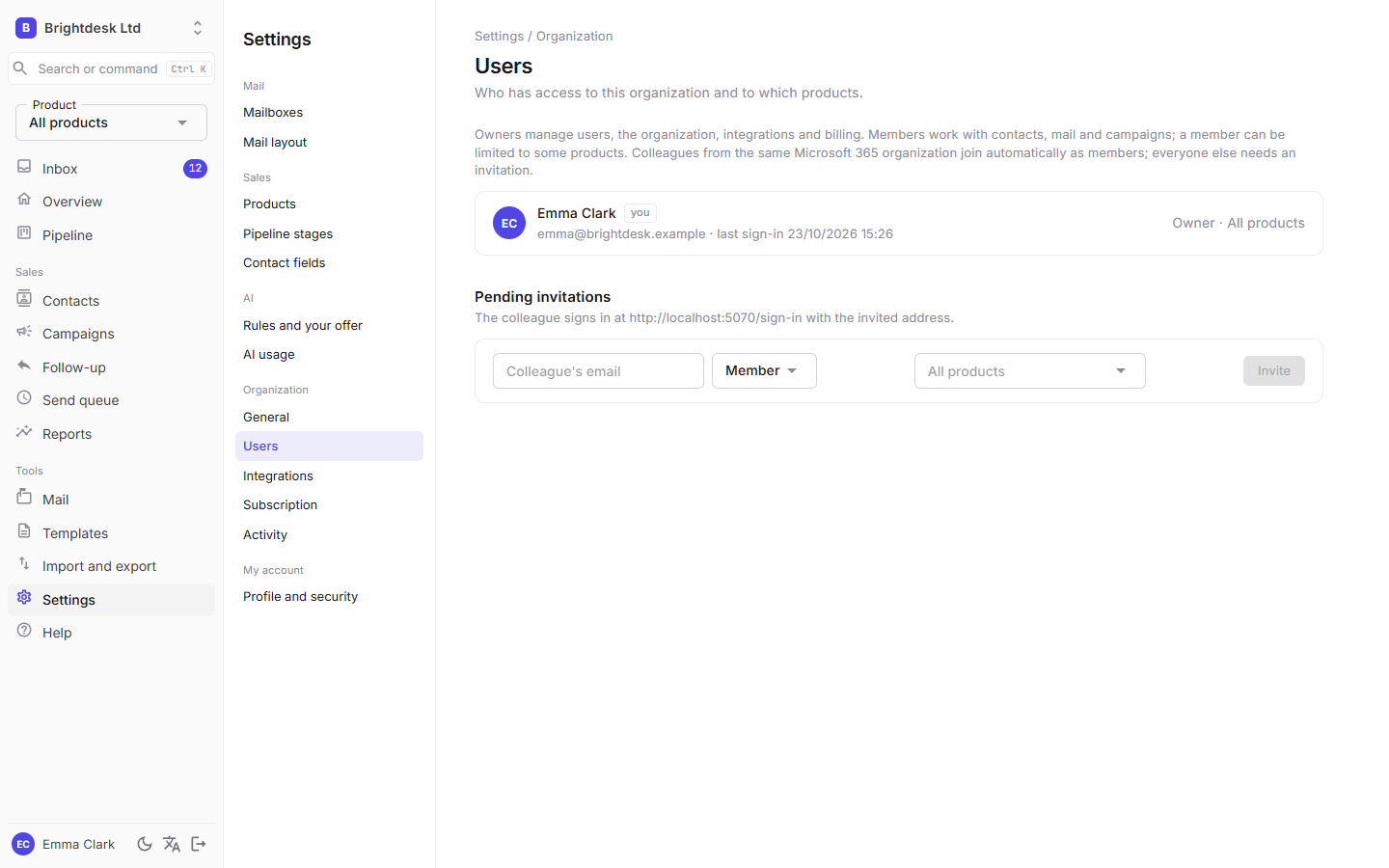Open Subscription settings
The image size is (1389, 868).
pos(329,505)
